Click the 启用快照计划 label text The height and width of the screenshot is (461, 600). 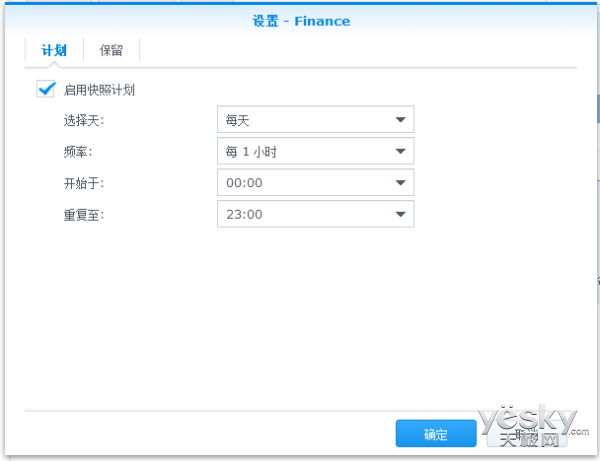click(x=99, y=90)
